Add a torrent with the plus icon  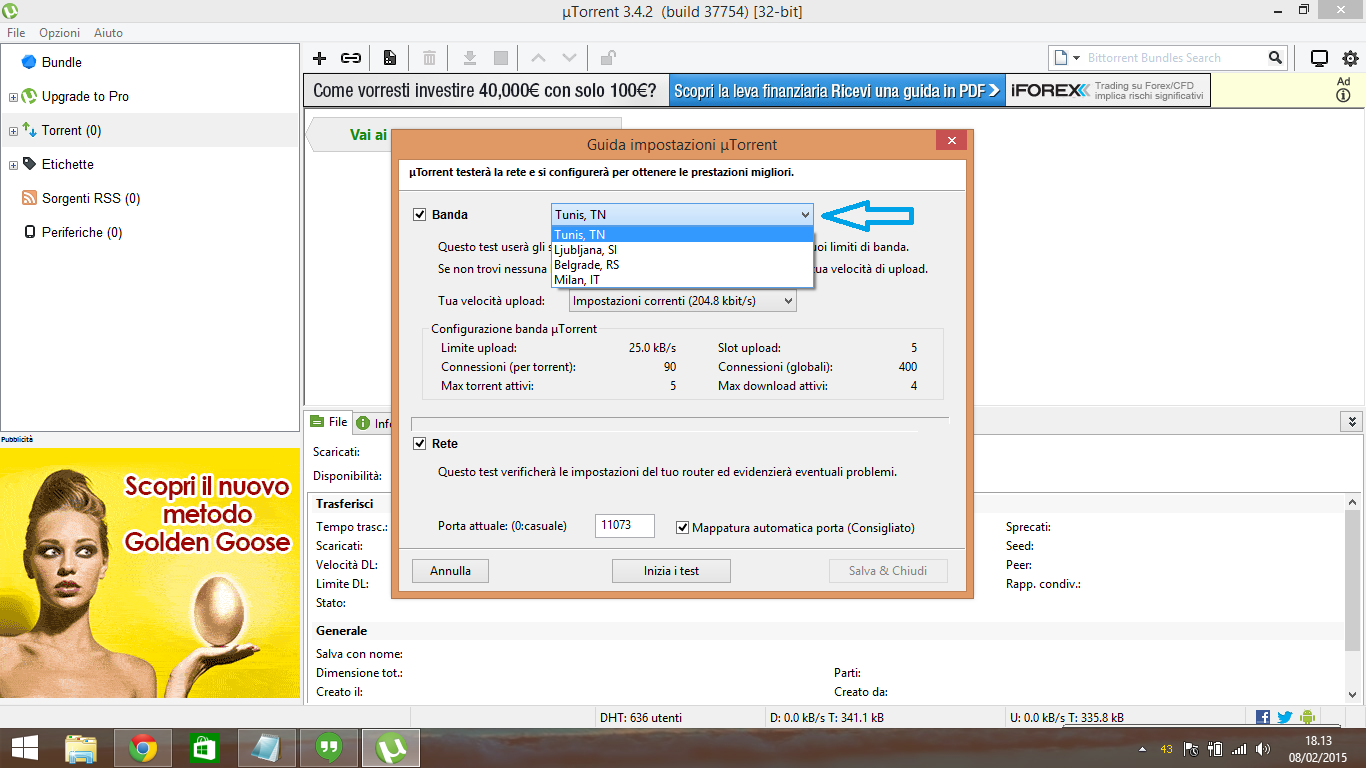[x=320, y=58]
